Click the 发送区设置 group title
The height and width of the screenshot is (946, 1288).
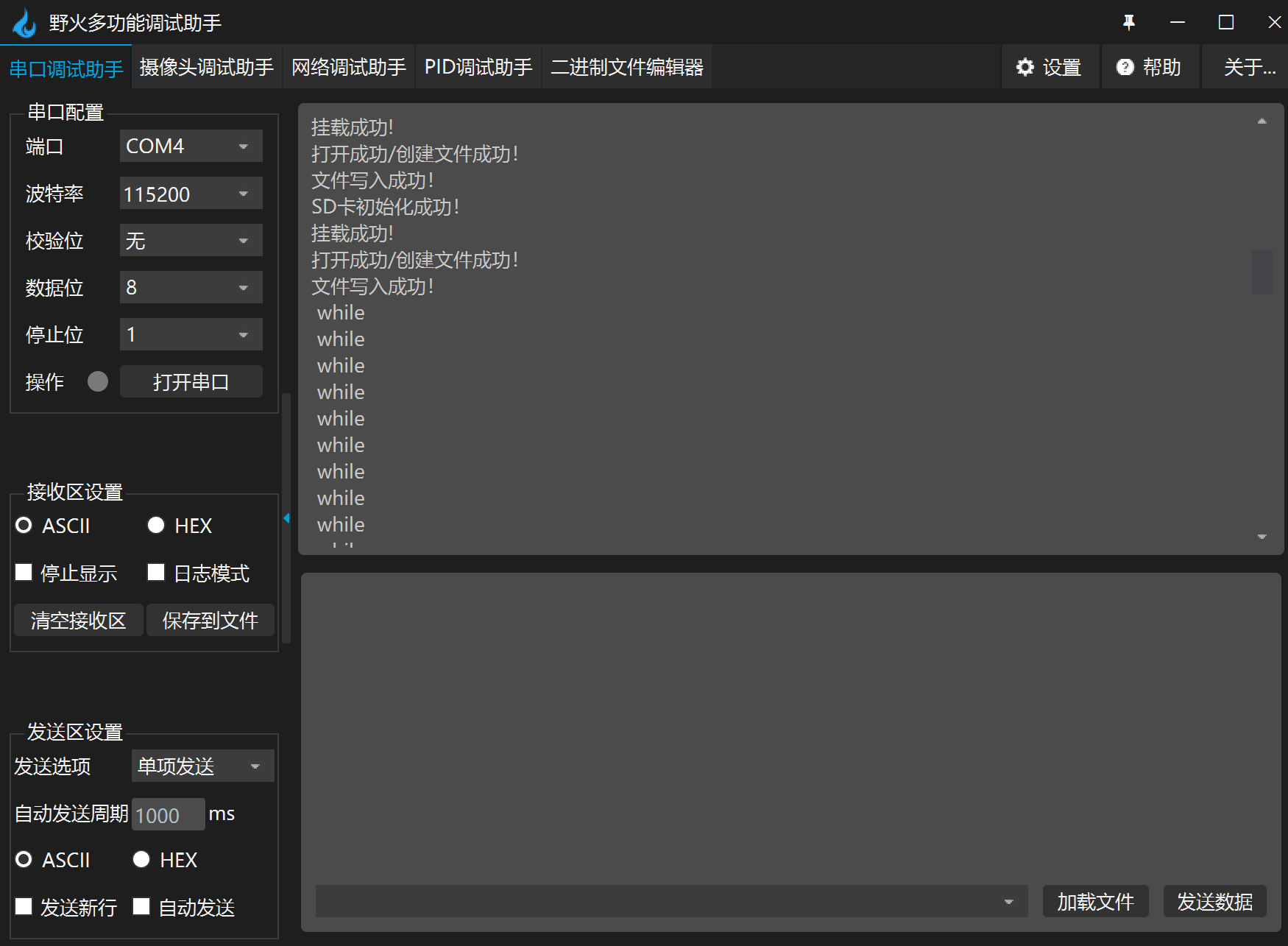[x=74, y=732]
